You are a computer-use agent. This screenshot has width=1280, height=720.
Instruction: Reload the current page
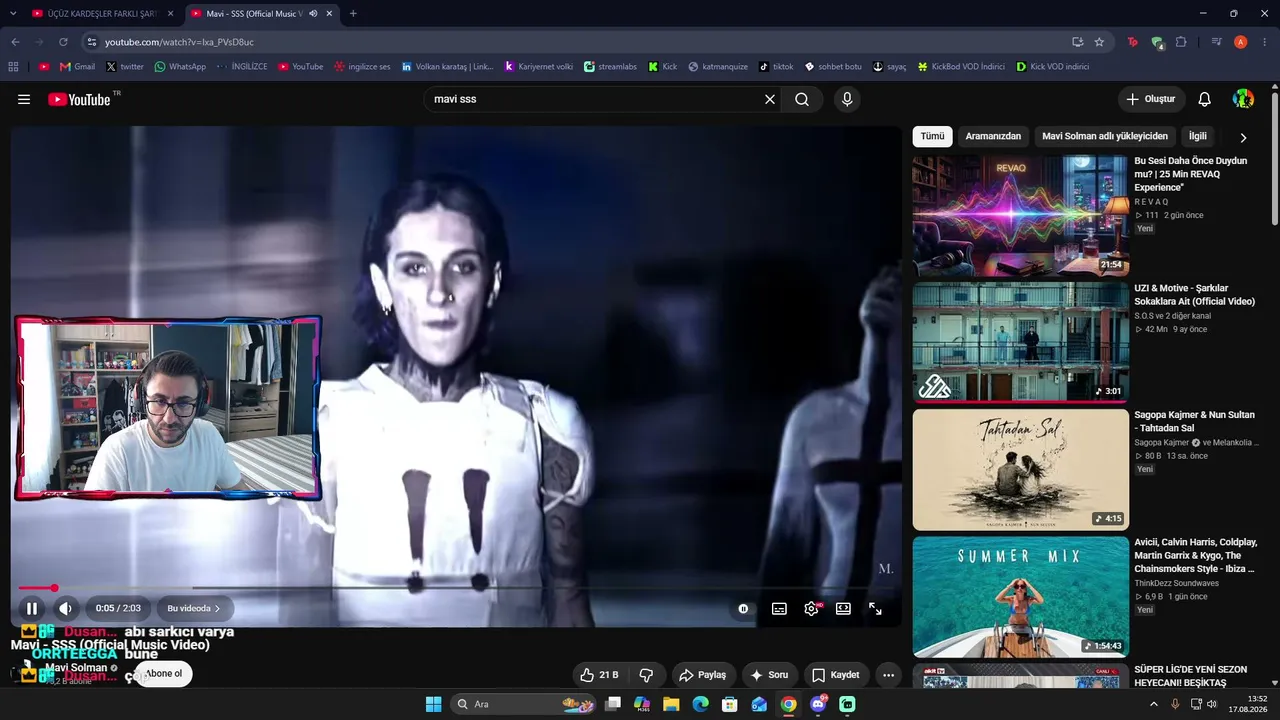63,42
